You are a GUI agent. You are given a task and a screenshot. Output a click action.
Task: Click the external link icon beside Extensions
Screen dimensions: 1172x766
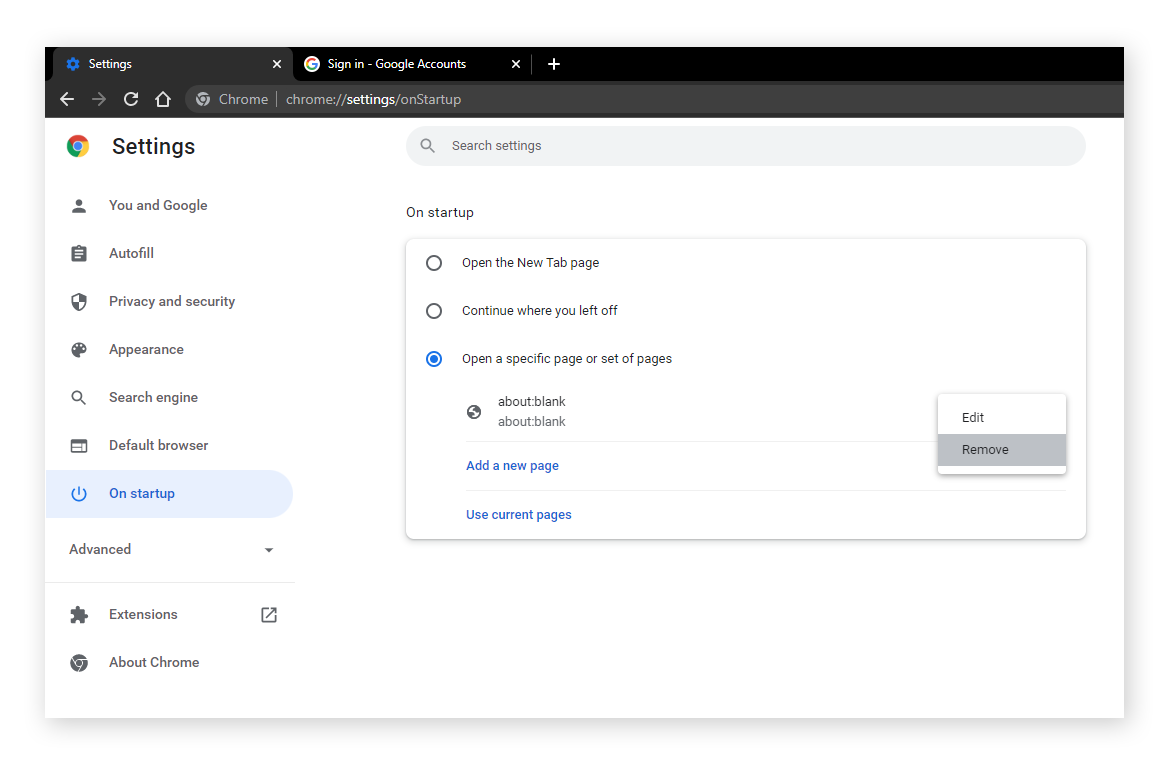click(269, 615)
